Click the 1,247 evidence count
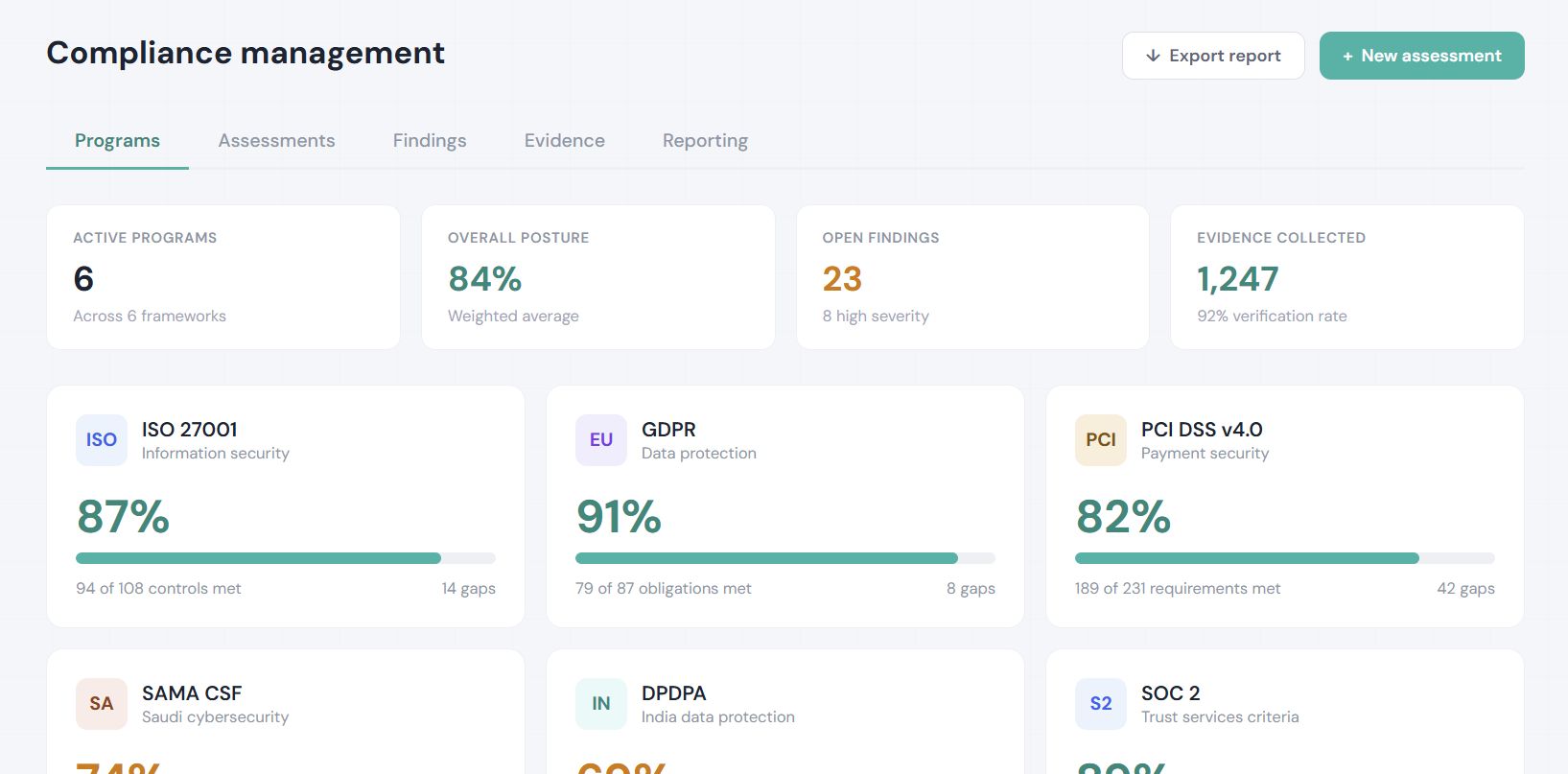Screen dimensions: 1568x774 pyautogui.click(x=1237, y=279)
